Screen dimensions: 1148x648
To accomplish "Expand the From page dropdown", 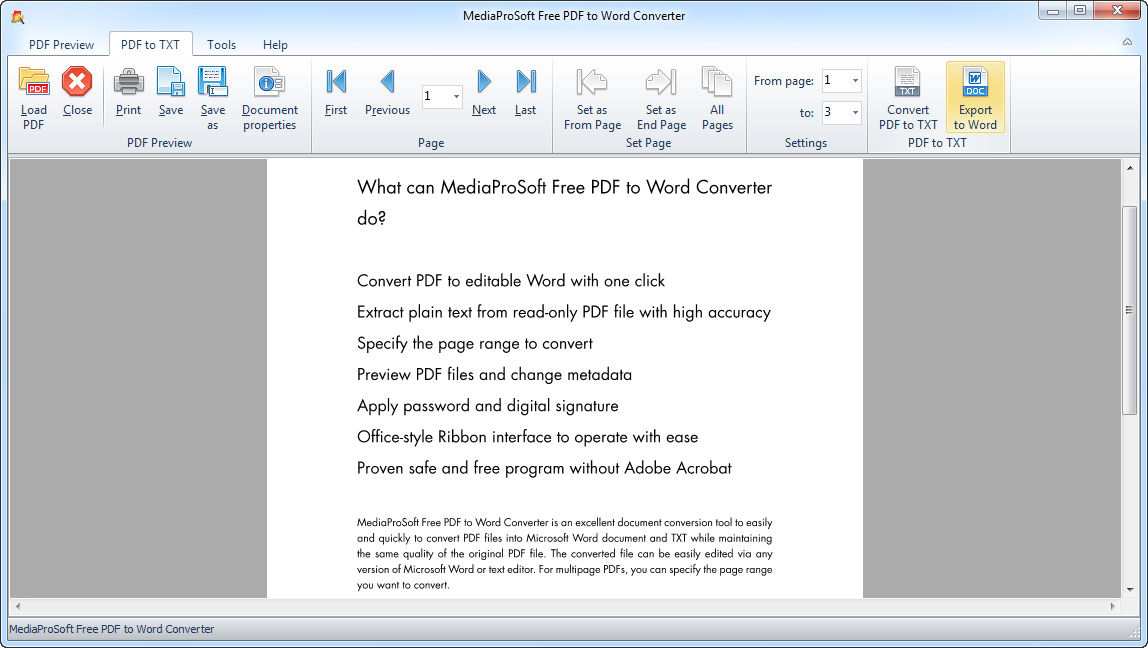I will (x=855, y=81).
